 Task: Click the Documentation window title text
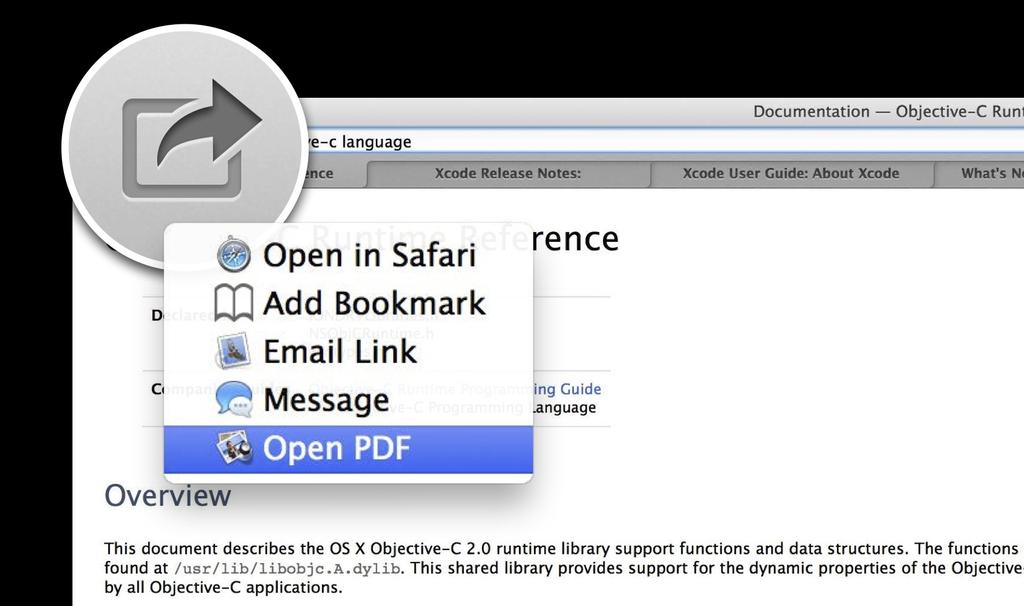click(888, 112)
